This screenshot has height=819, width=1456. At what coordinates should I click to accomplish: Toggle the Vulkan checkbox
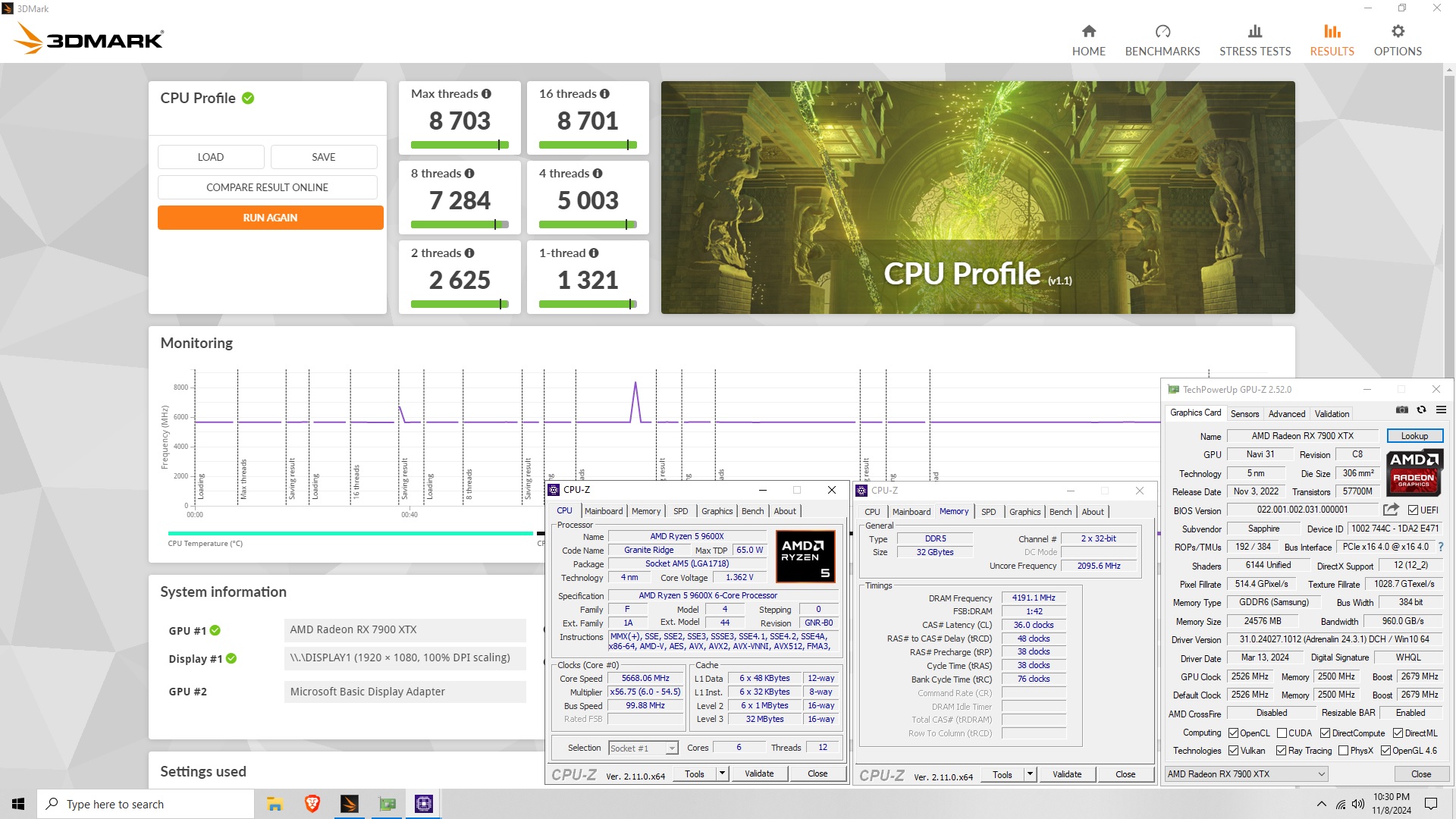1233,750
